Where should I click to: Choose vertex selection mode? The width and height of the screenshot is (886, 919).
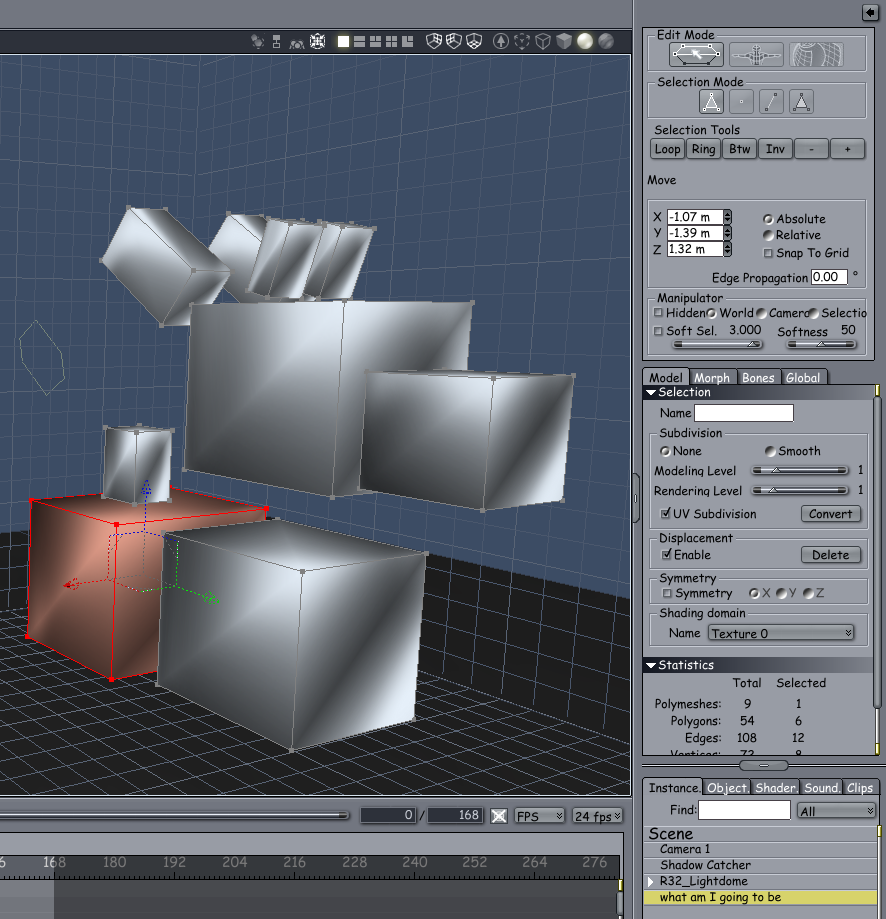point(741,102)
